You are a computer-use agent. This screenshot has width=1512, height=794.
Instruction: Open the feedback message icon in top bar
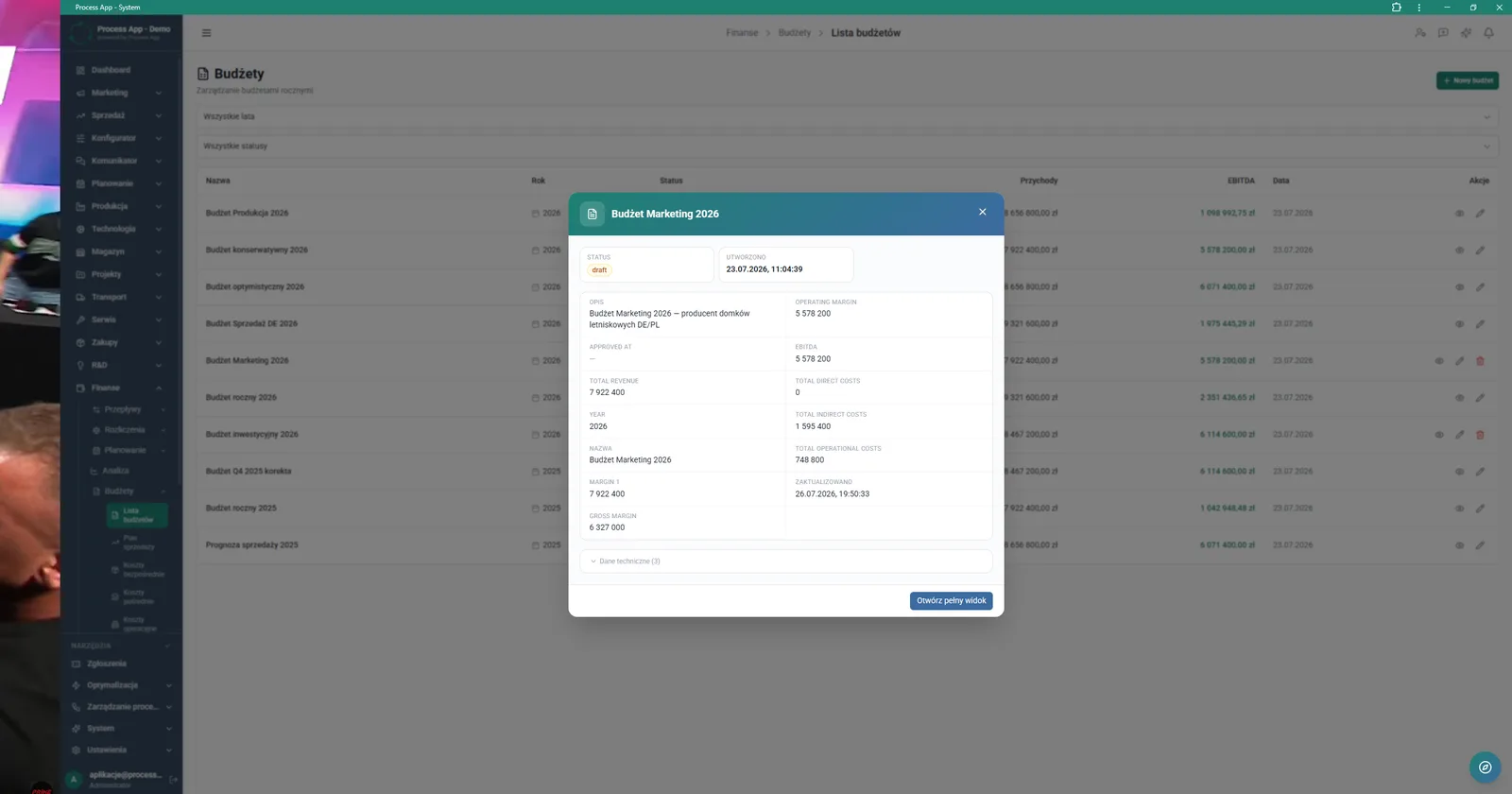point(1443,33)
